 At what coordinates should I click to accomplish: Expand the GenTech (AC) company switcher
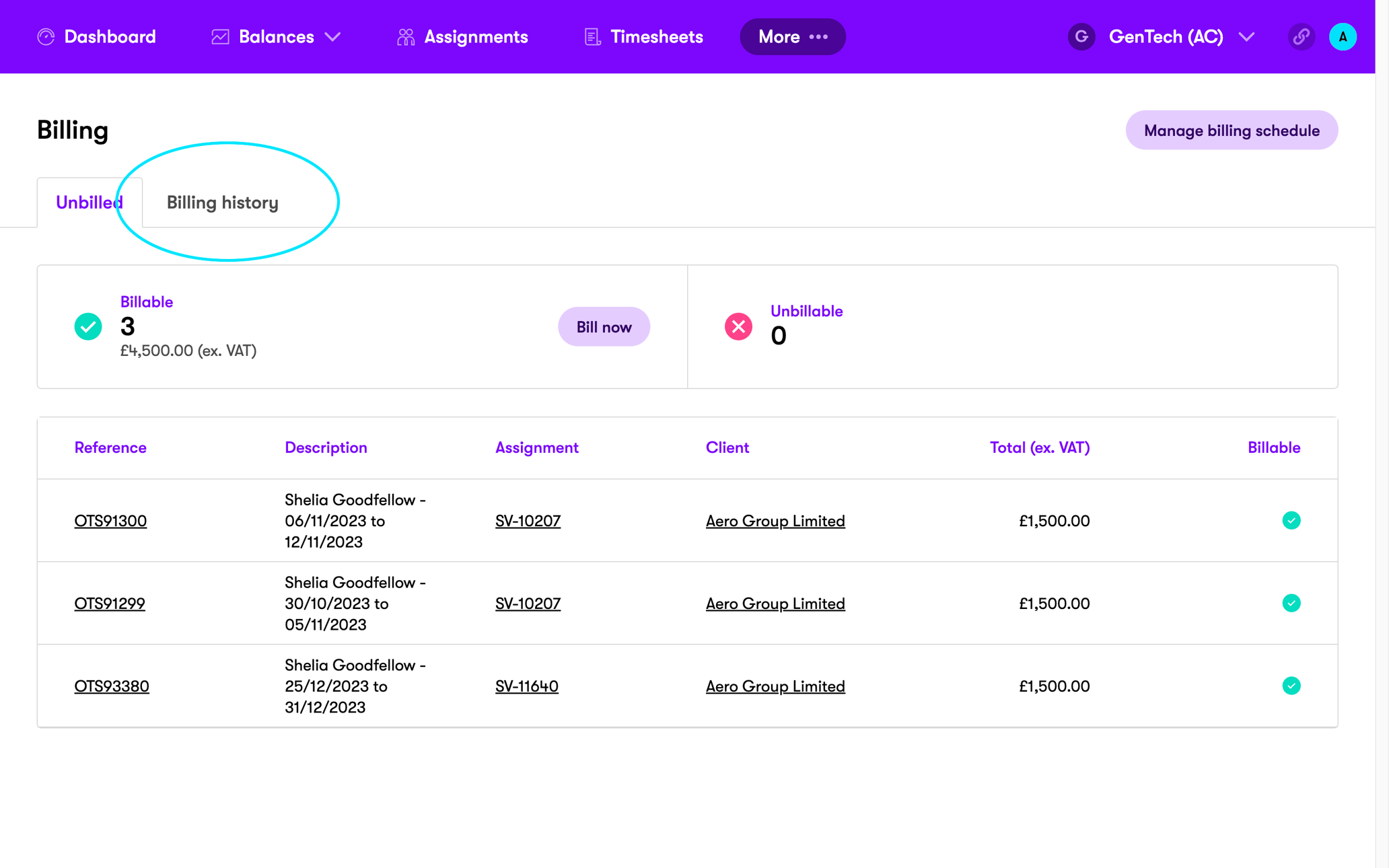pyautogui.click(x=1246, y=37)
